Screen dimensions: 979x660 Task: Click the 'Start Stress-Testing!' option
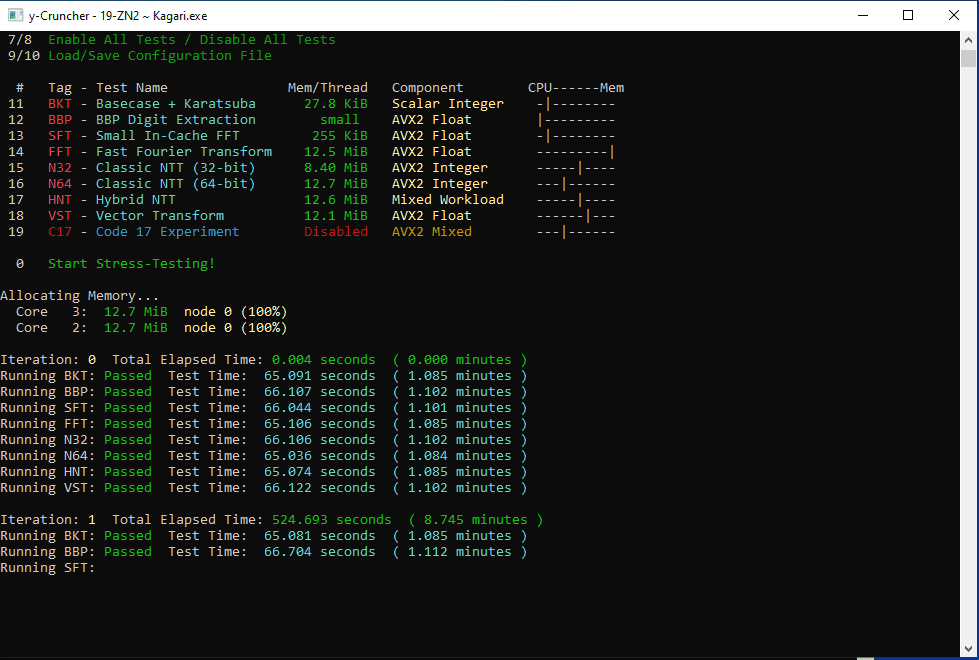[132, 264]
